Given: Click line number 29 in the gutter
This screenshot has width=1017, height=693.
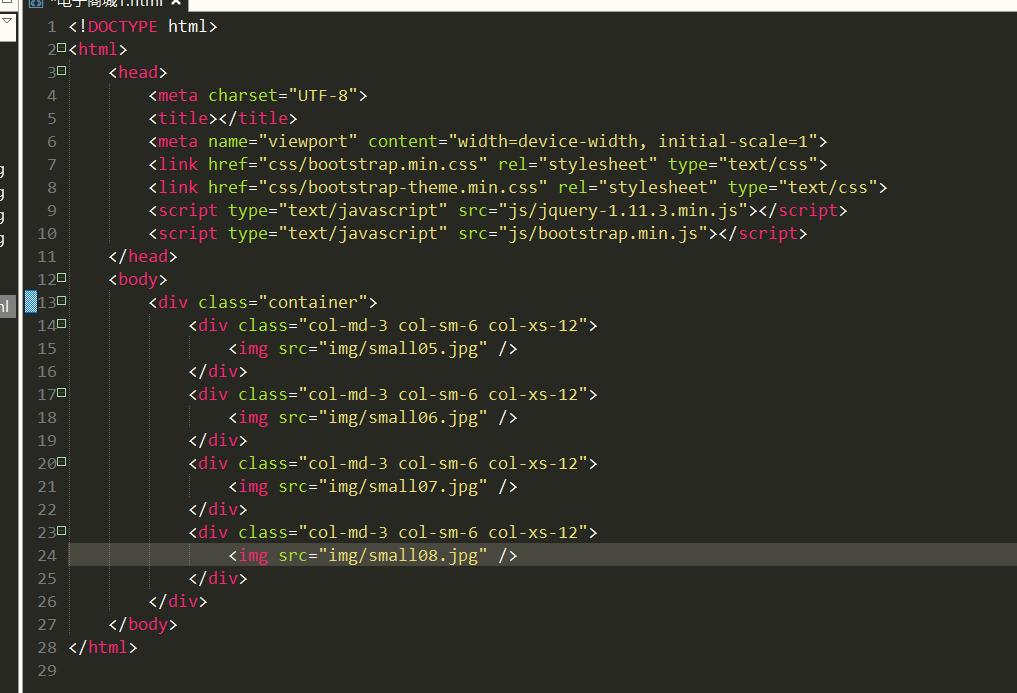Looking at the screenshot, I should click(47, 671).
